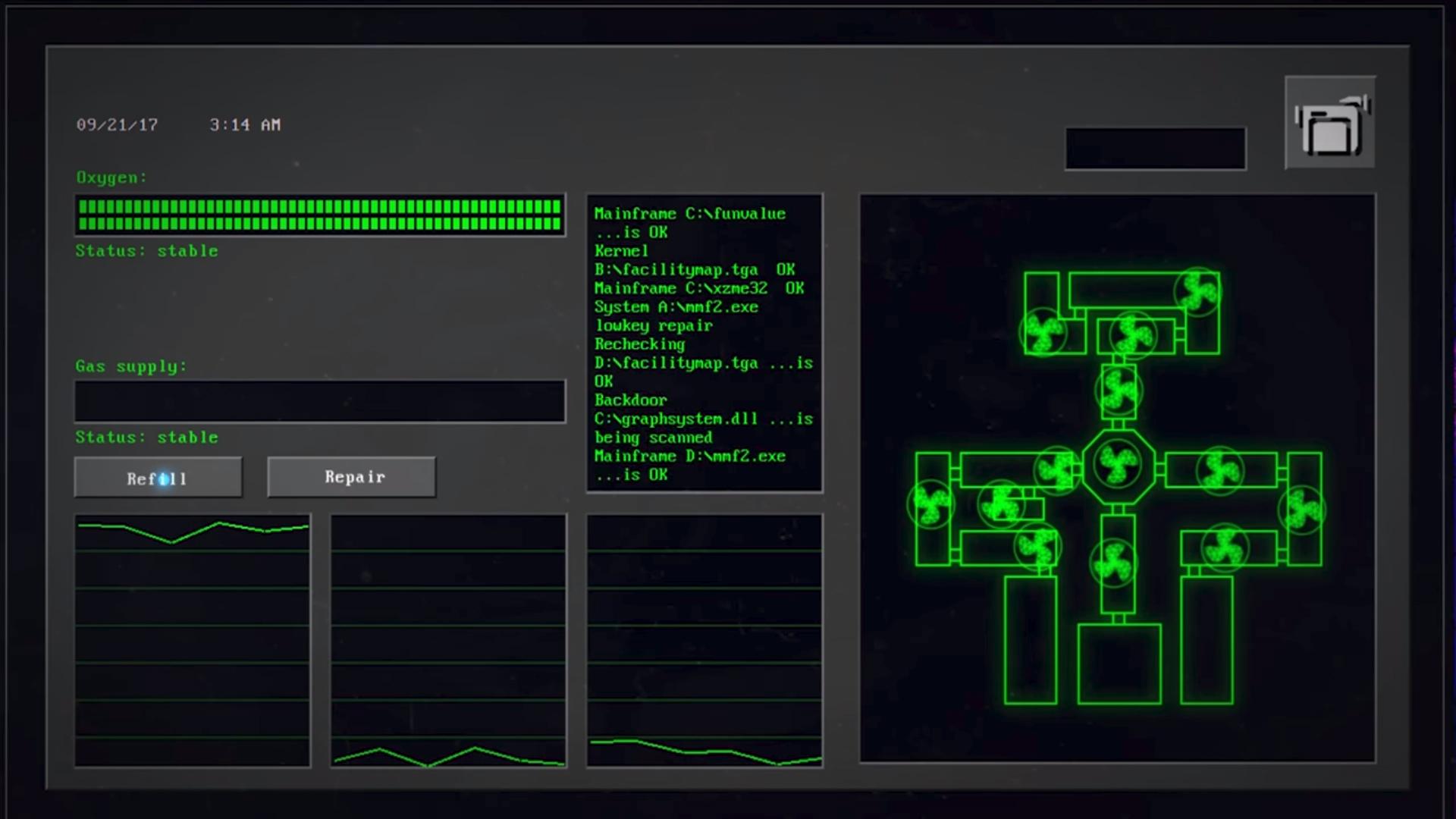Select the fan directly right of the octagon
The height and width of the screenshot is (819, 1456).
[x=1219, y=470]
